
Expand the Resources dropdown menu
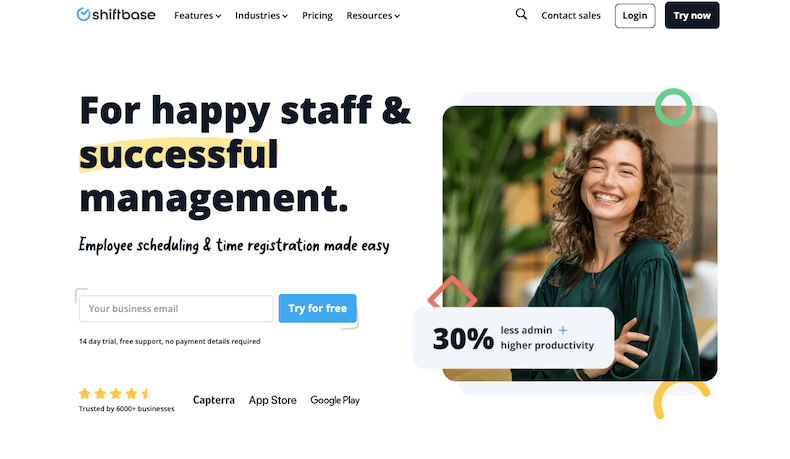coord(373,16)
